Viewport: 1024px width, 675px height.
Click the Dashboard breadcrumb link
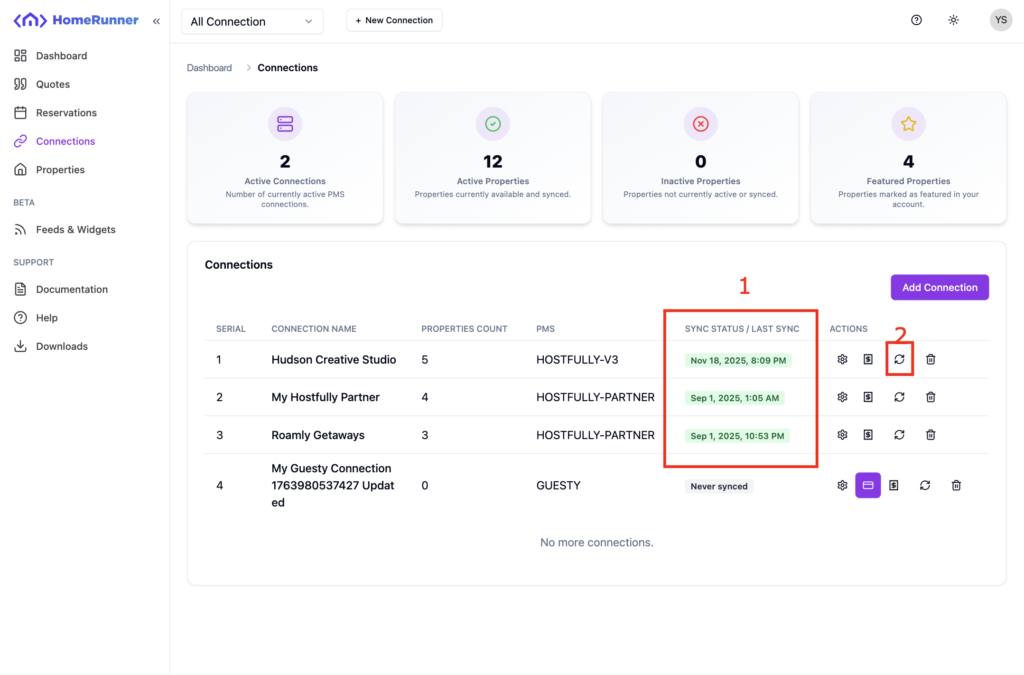209,68
